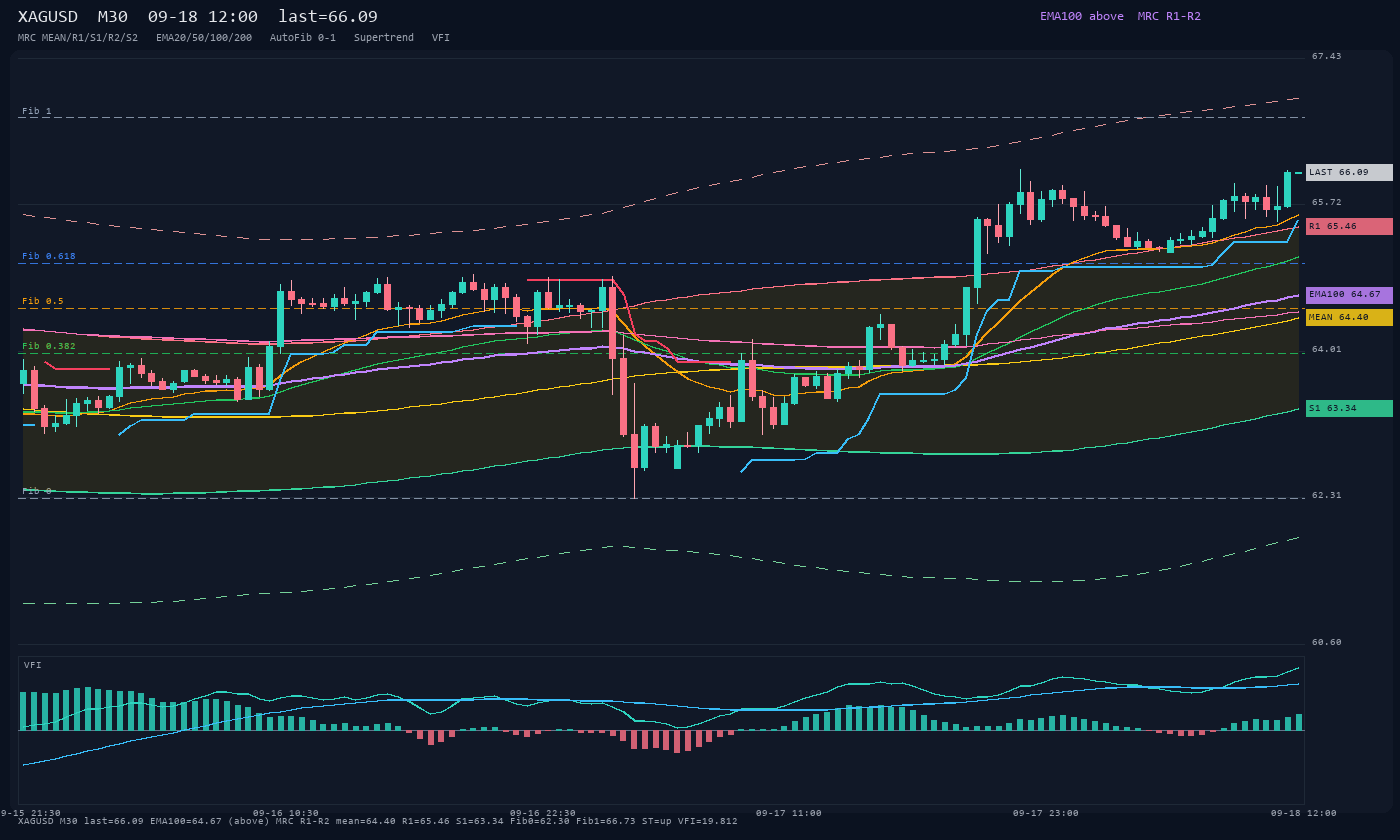Click the Fib 1 level label
Viewport: 1400px width, 840px height.
pos(37,111)
